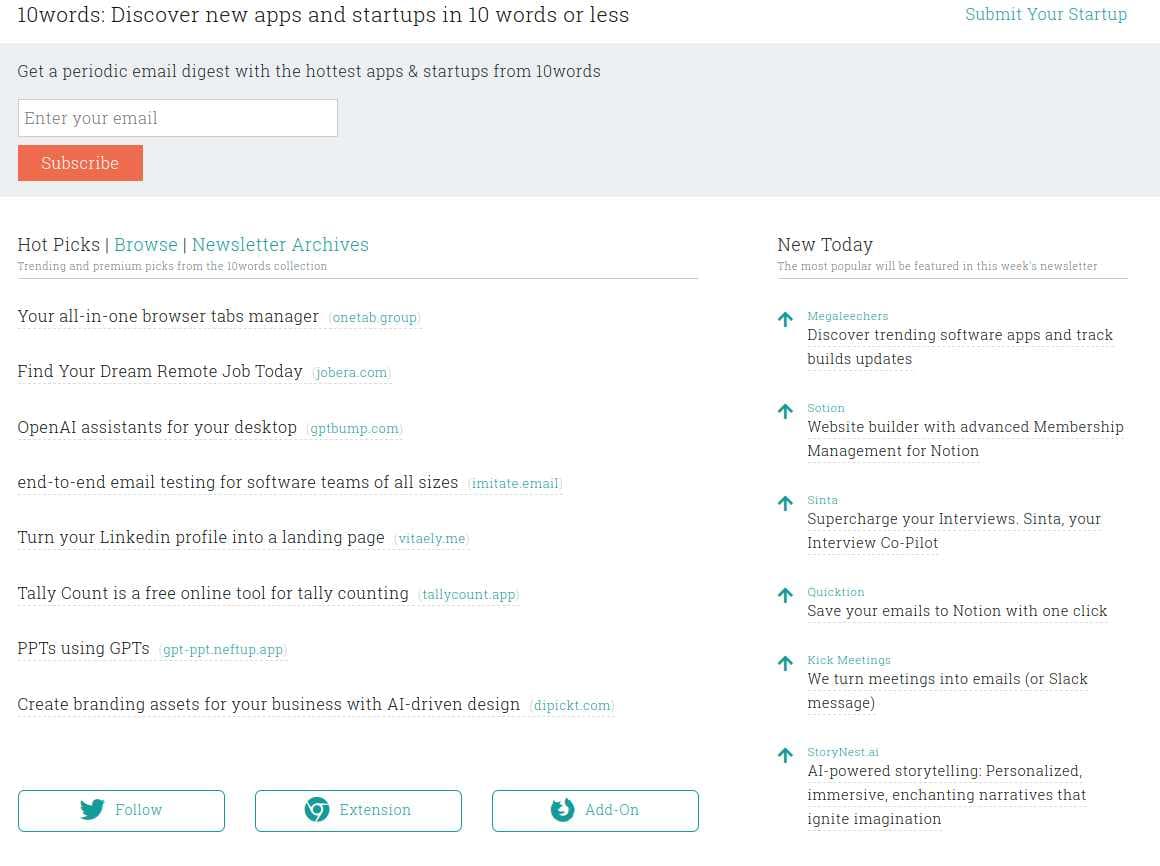
Task: Upvote the Sotion entry arrow
Action: [785, 412]
